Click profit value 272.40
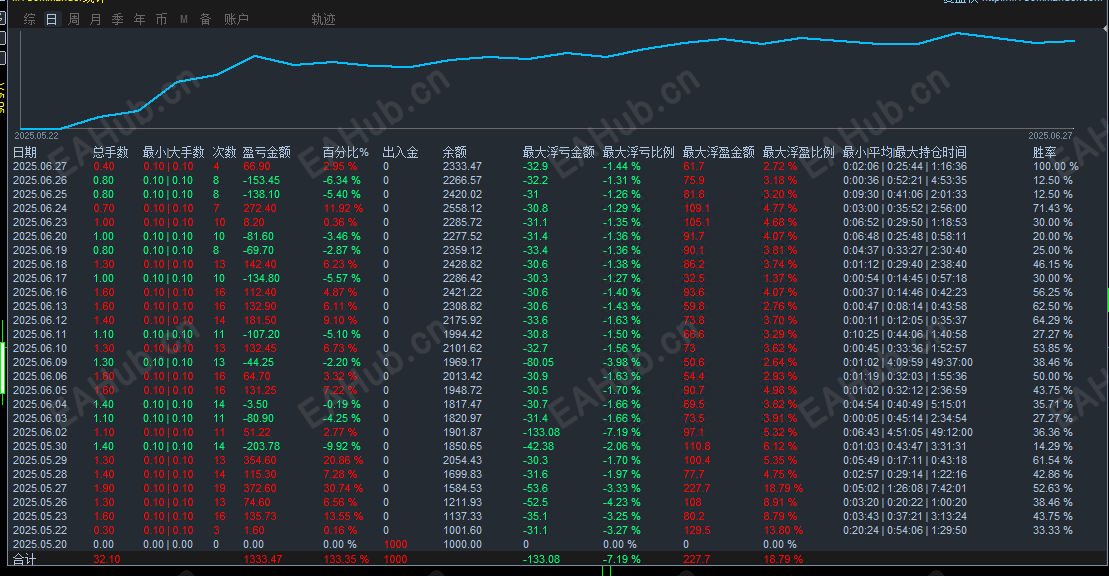1109x576 pixels. [260, 209]
